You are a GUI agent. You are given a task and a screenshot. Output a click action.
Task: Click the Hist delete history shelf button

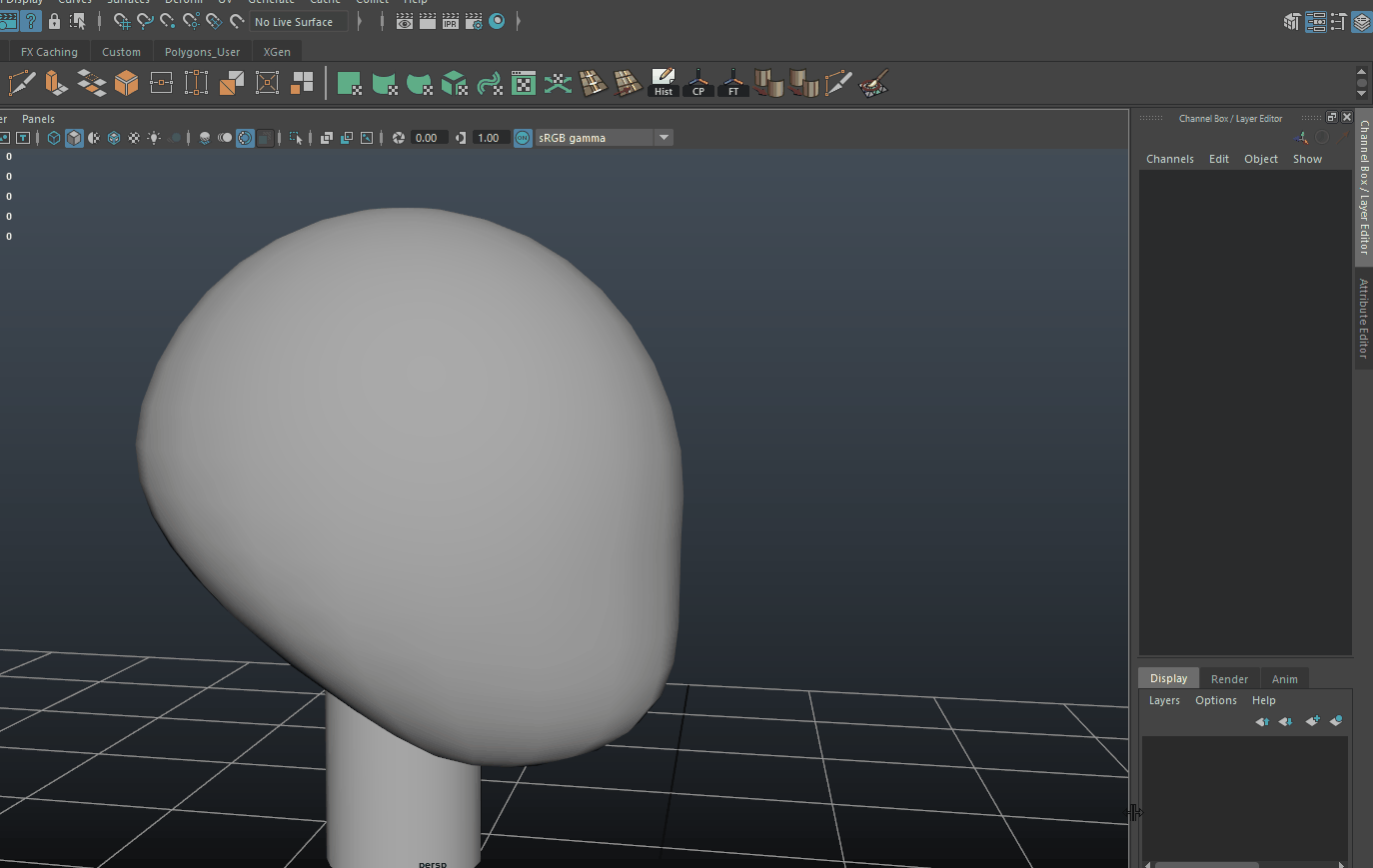point(664,83)
